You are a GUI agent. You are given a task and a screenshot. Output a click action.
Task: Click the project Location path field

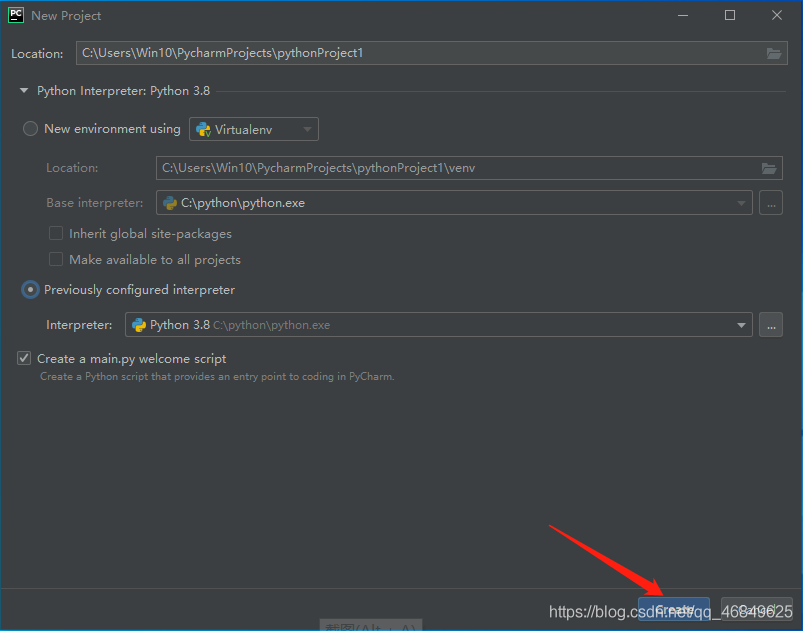(x=432, y=53)
